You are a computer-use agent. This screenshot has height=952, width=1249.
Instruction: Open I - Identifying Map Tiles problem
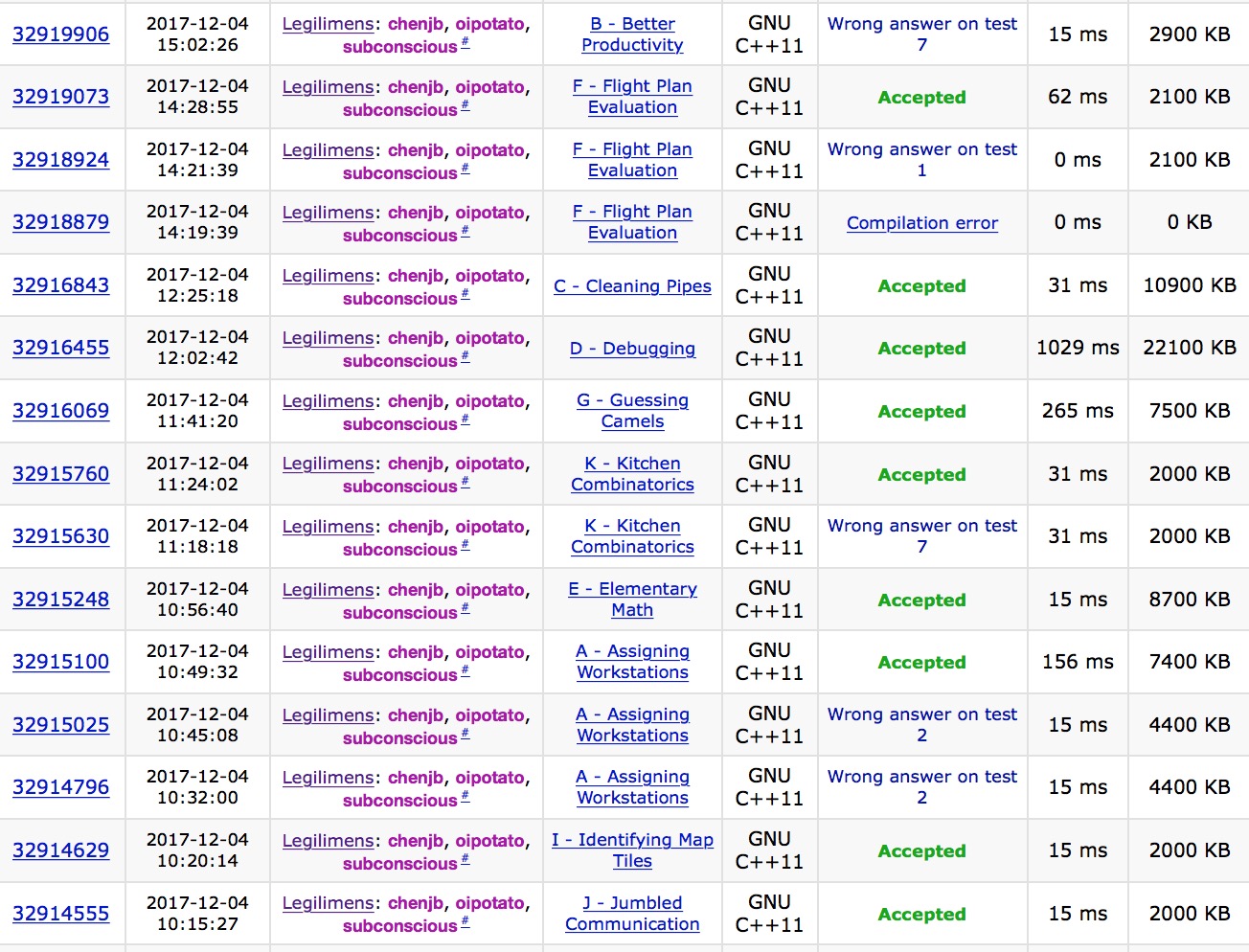(x=632, y=850)
